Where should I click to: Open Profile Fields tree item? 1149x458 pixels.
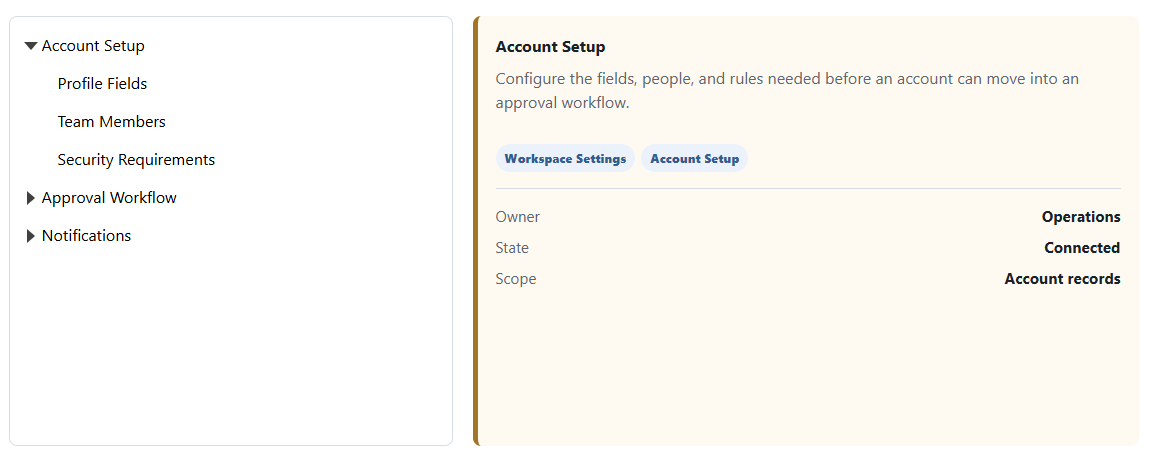[x=103, y=84]
